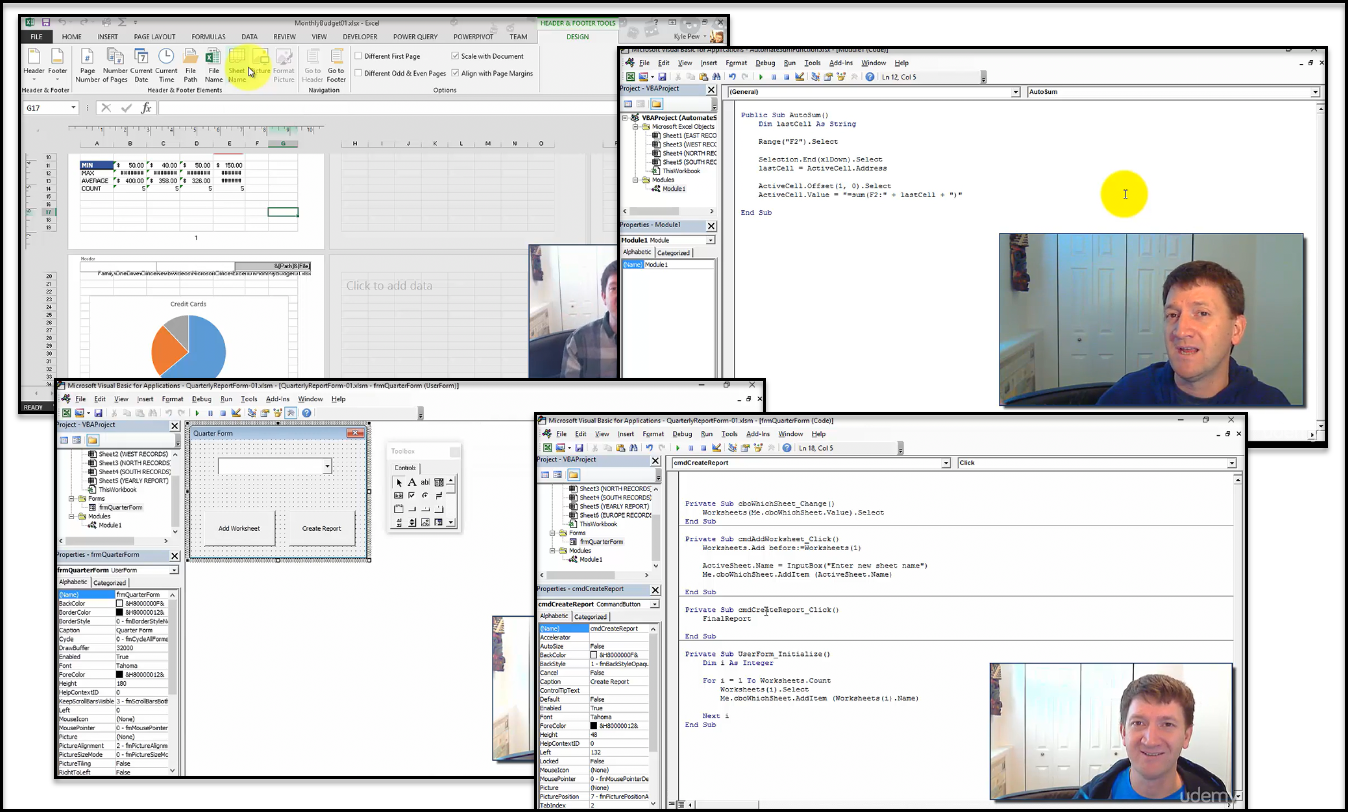The image size is (1348, 812).
Task: Select the ComboBox control in Toolbox
Action: tap(438, 482)
